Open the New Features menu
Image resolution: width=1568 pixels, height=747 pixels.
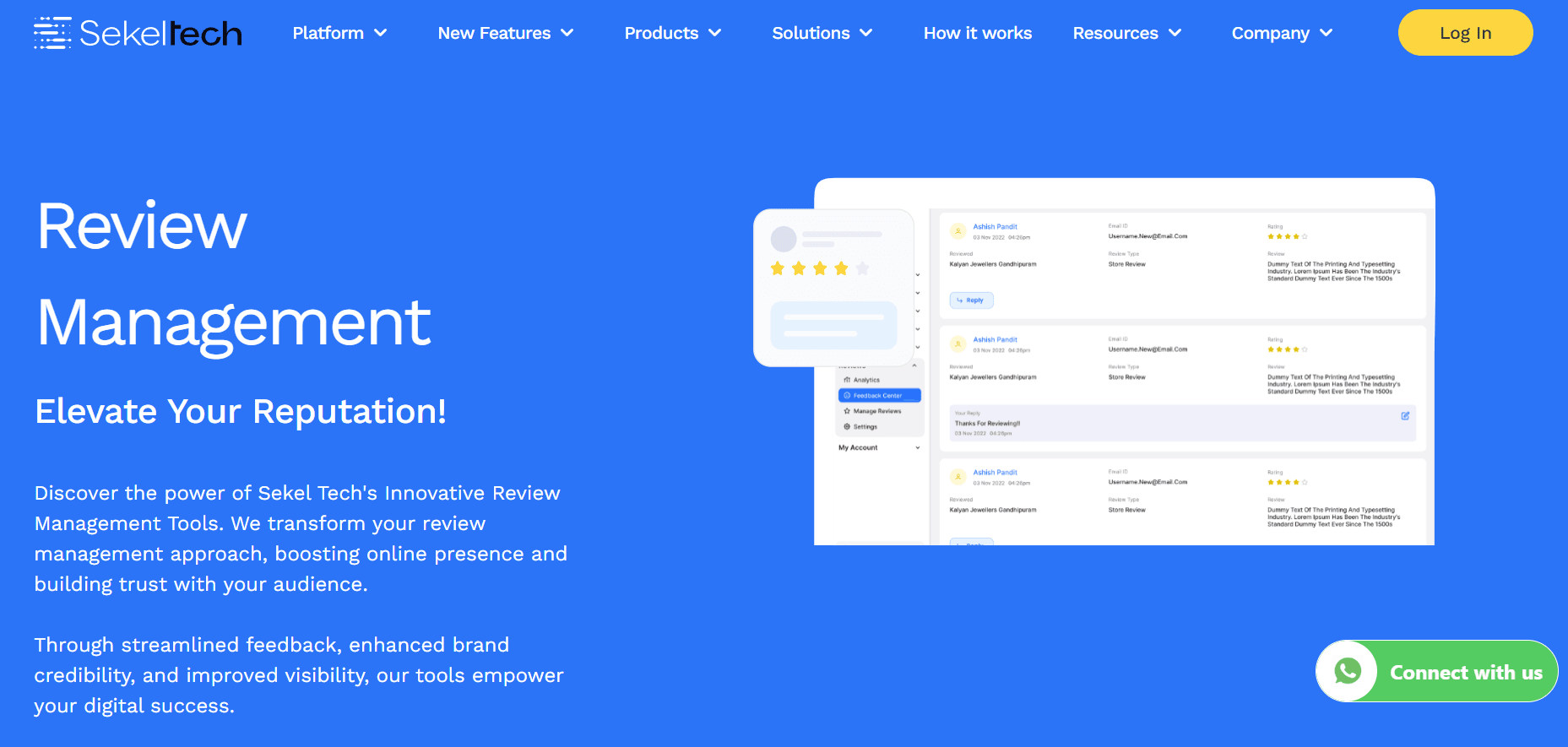point(494,33)
